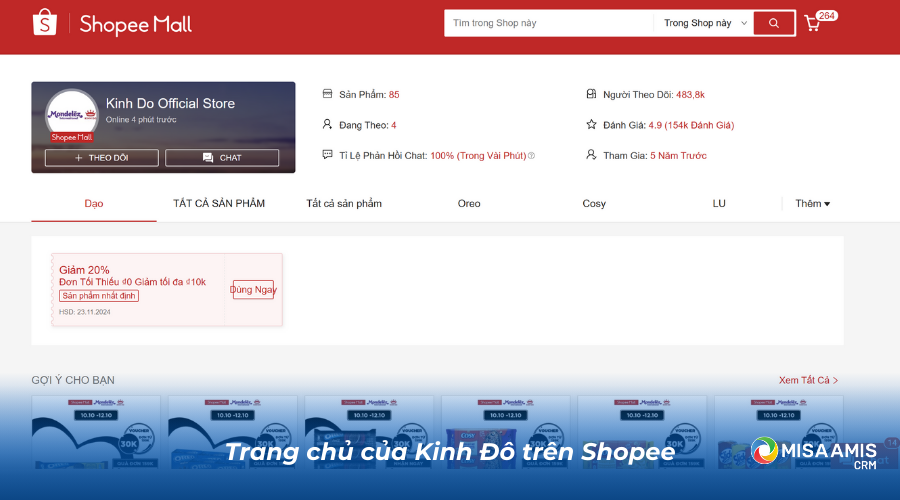Open the Mondelez shop avatar
900x500 pixels.
pos(72,114)
